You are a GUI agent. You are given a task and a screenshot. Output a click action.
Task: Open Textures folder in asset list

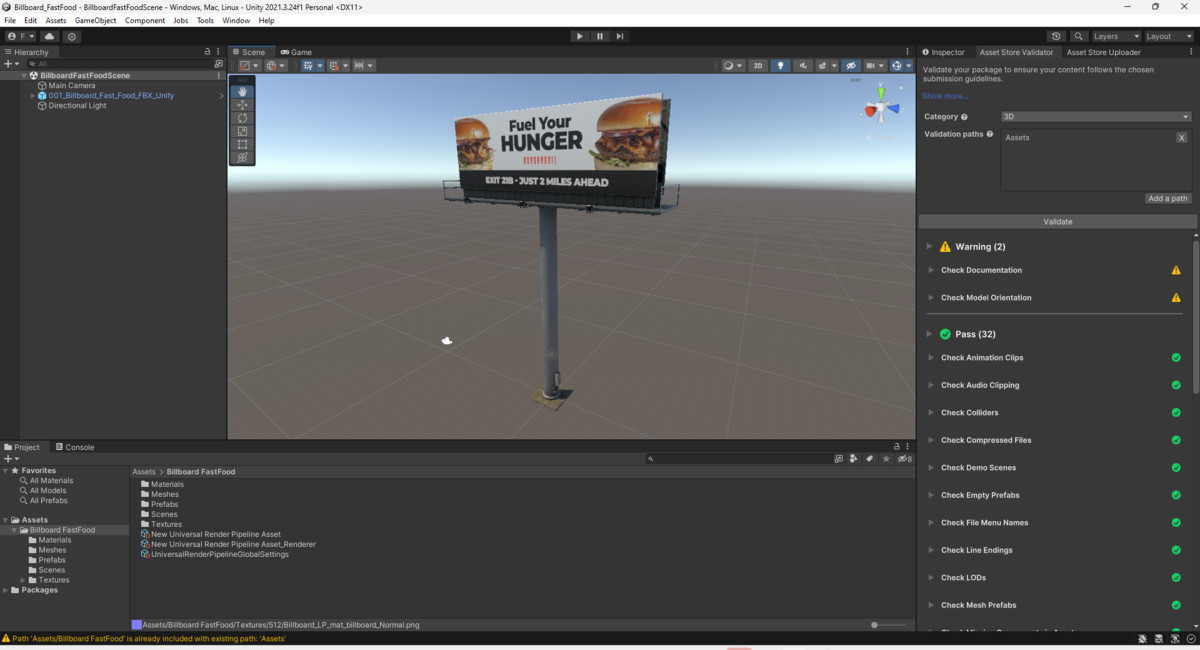click(167, 524)
